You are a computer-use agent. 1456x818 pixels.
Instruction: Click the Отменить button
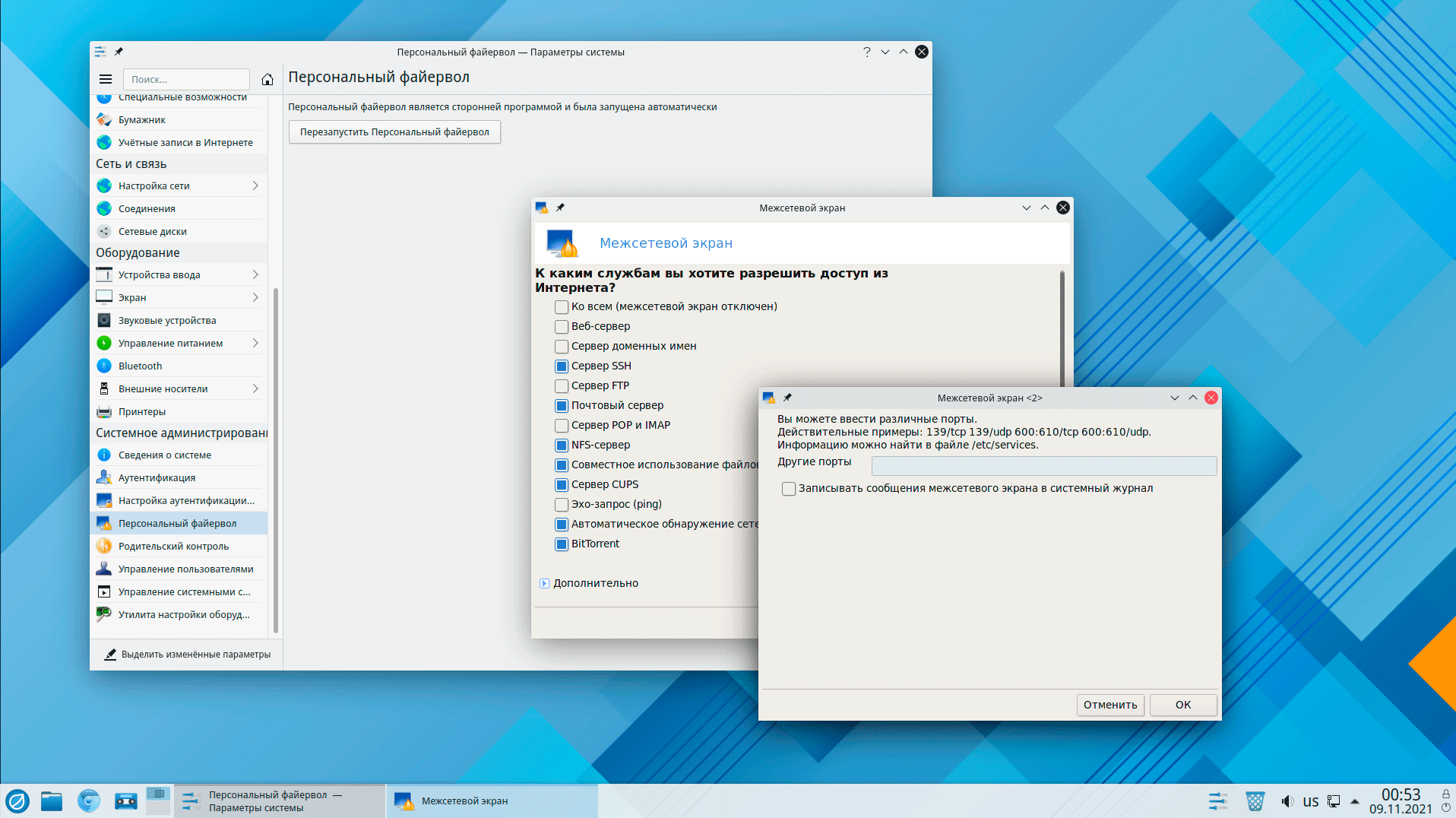coord(1109,705)
